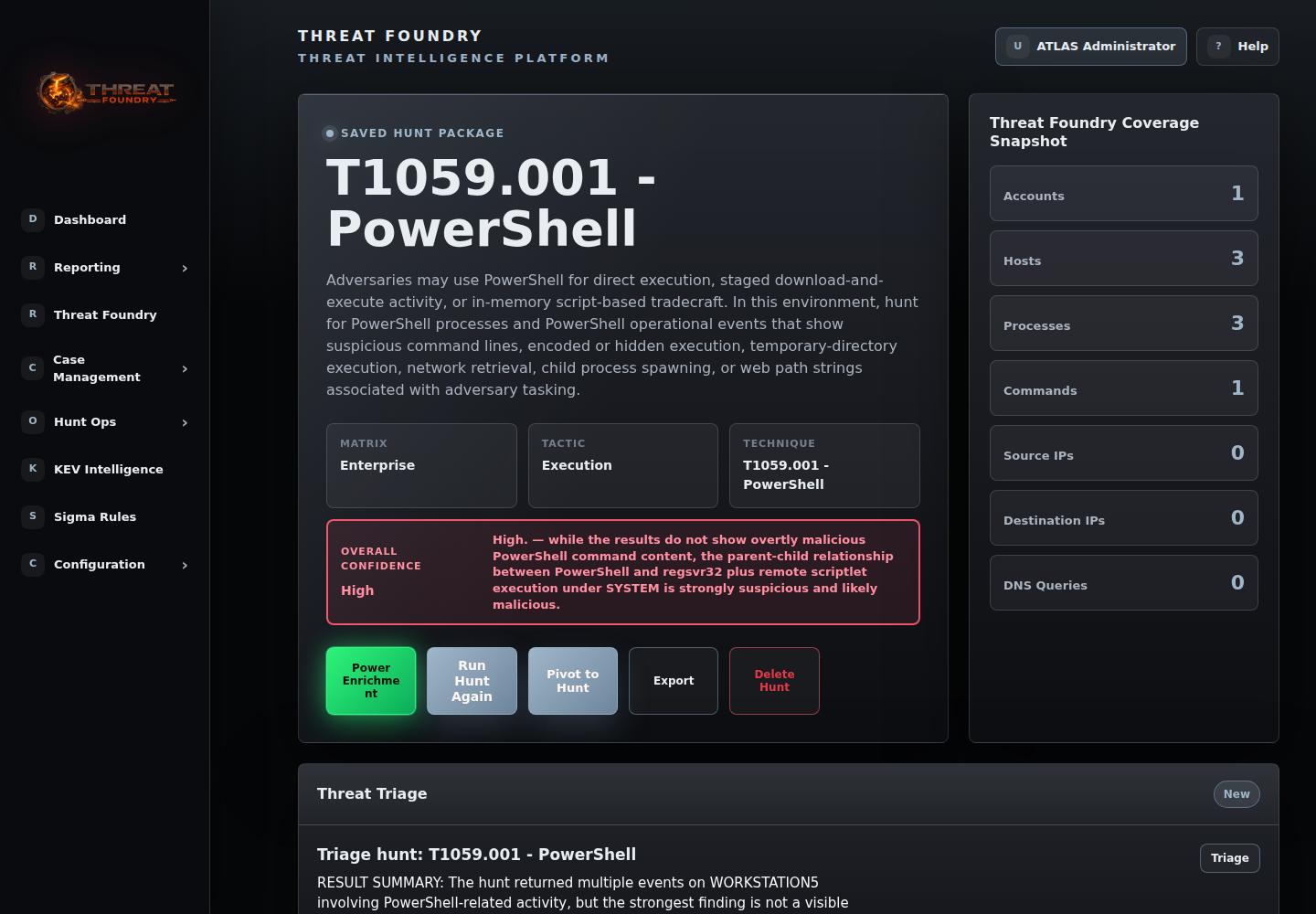Open KEV Intelligence page
This screenshot has width=1316, height=914.
(x=105, y=469)
